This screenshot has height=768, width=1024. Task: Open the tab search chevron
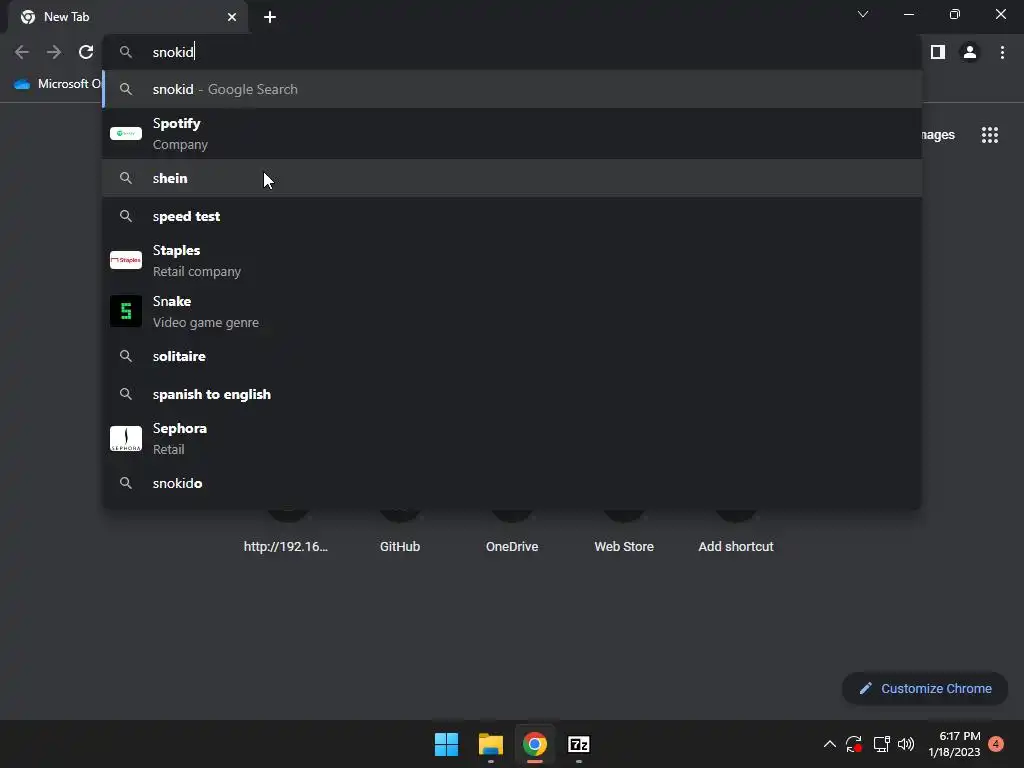[863, 14]
